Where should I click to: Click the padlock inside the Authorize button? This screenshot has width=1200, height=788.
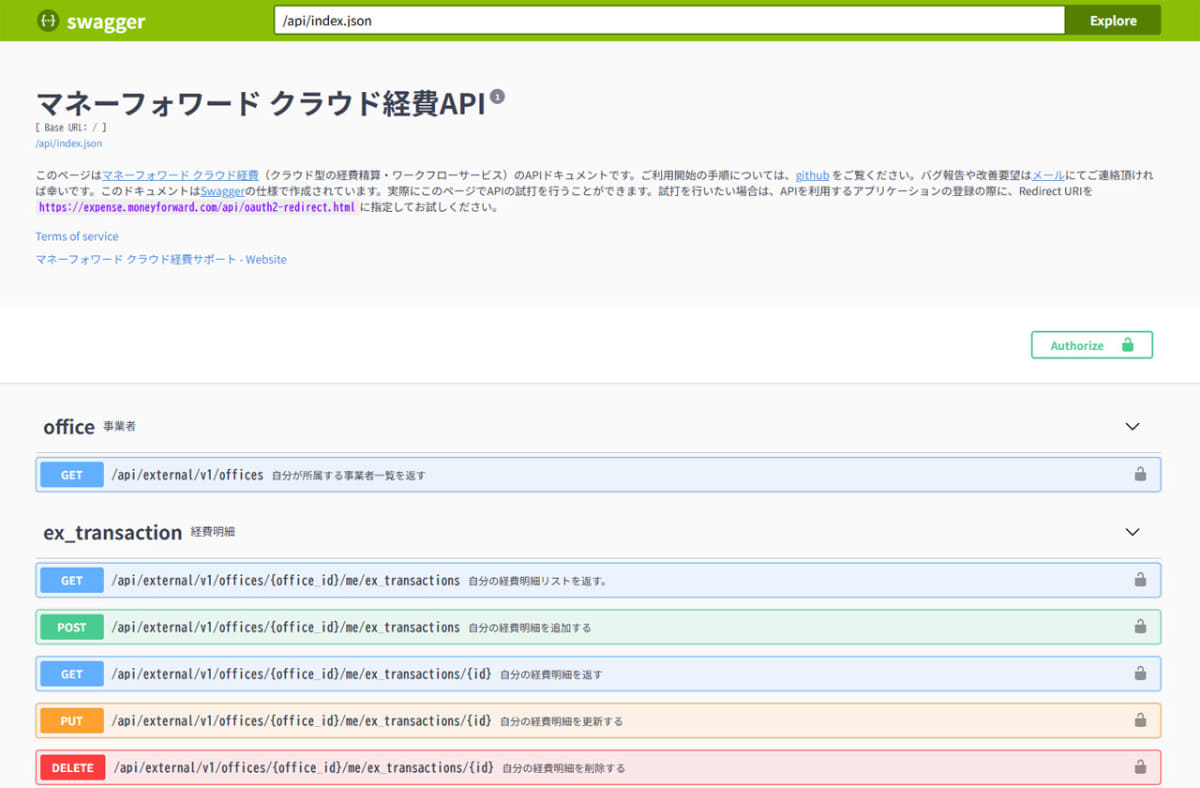[x=1128, y=344]
